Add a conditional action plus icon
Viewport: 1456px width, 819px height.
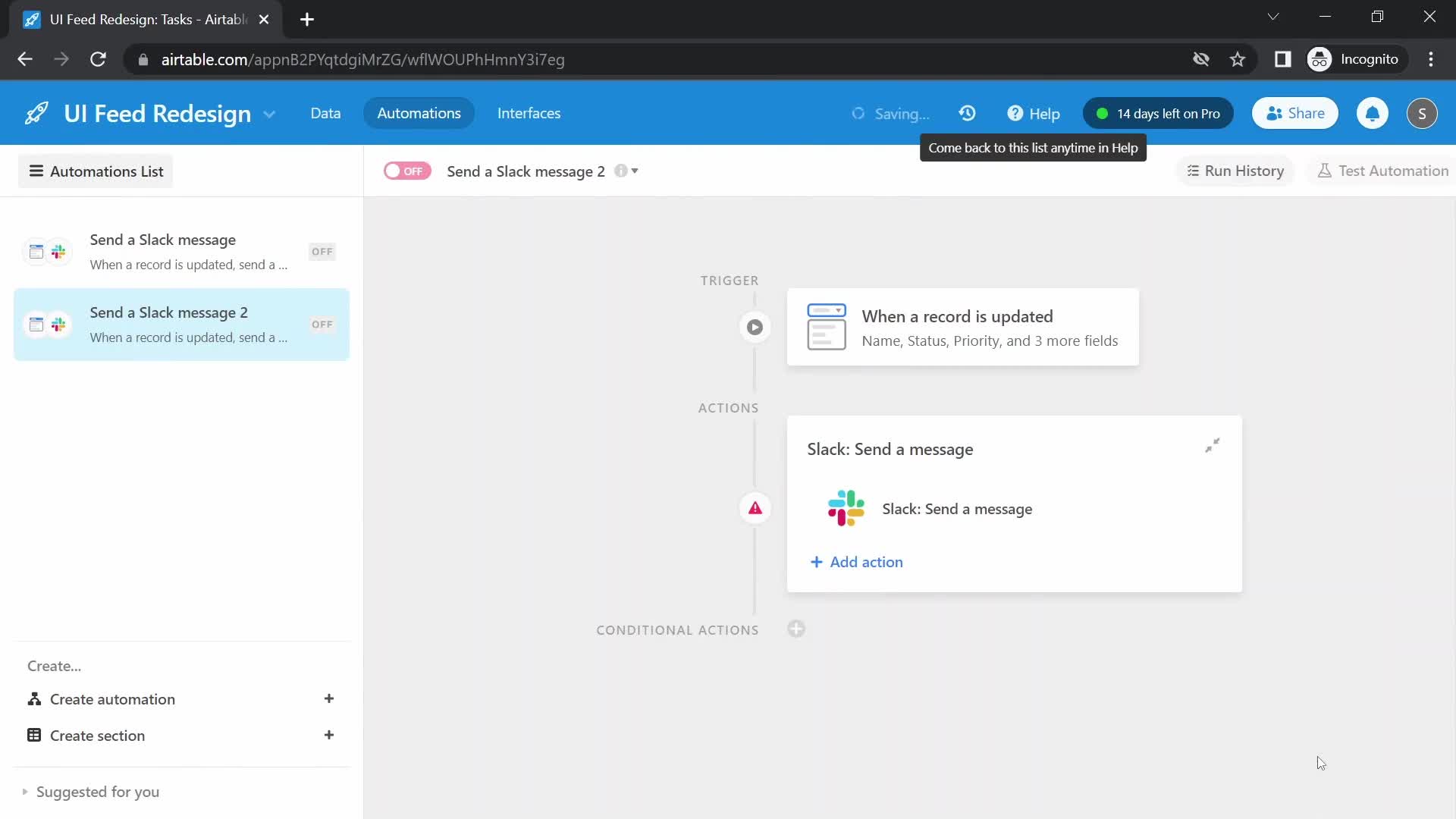click(796, 629)
